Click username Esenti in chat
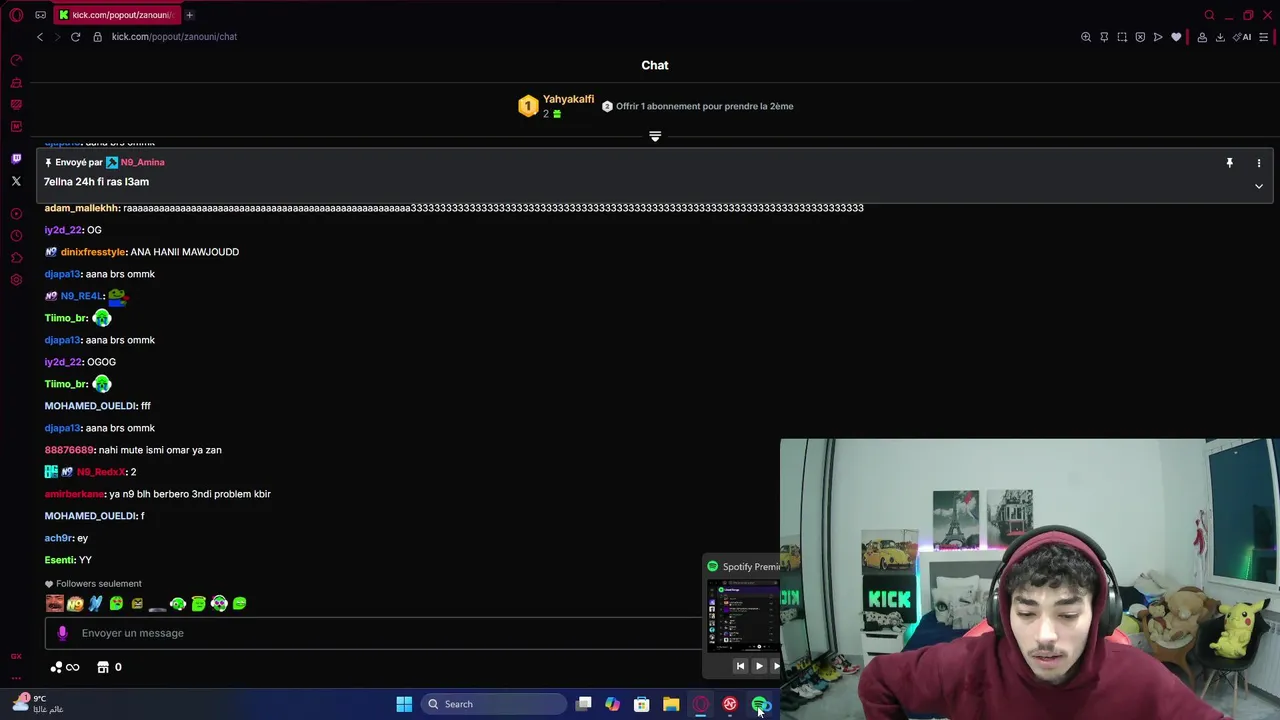1280x720 pixels. pyautogui.click(x=60, y=560)
